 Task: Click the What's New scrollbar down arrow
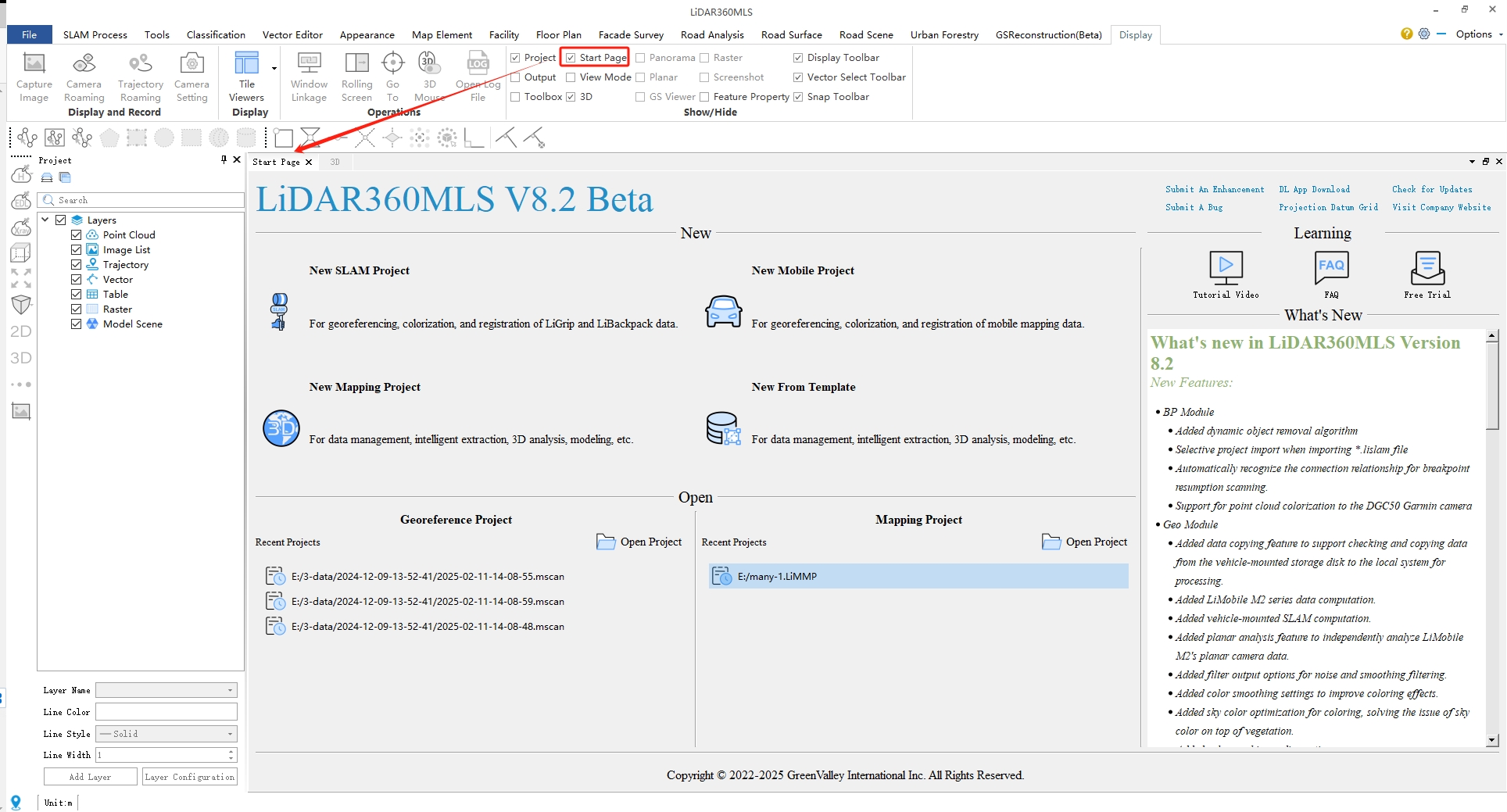coord(1492,740)
